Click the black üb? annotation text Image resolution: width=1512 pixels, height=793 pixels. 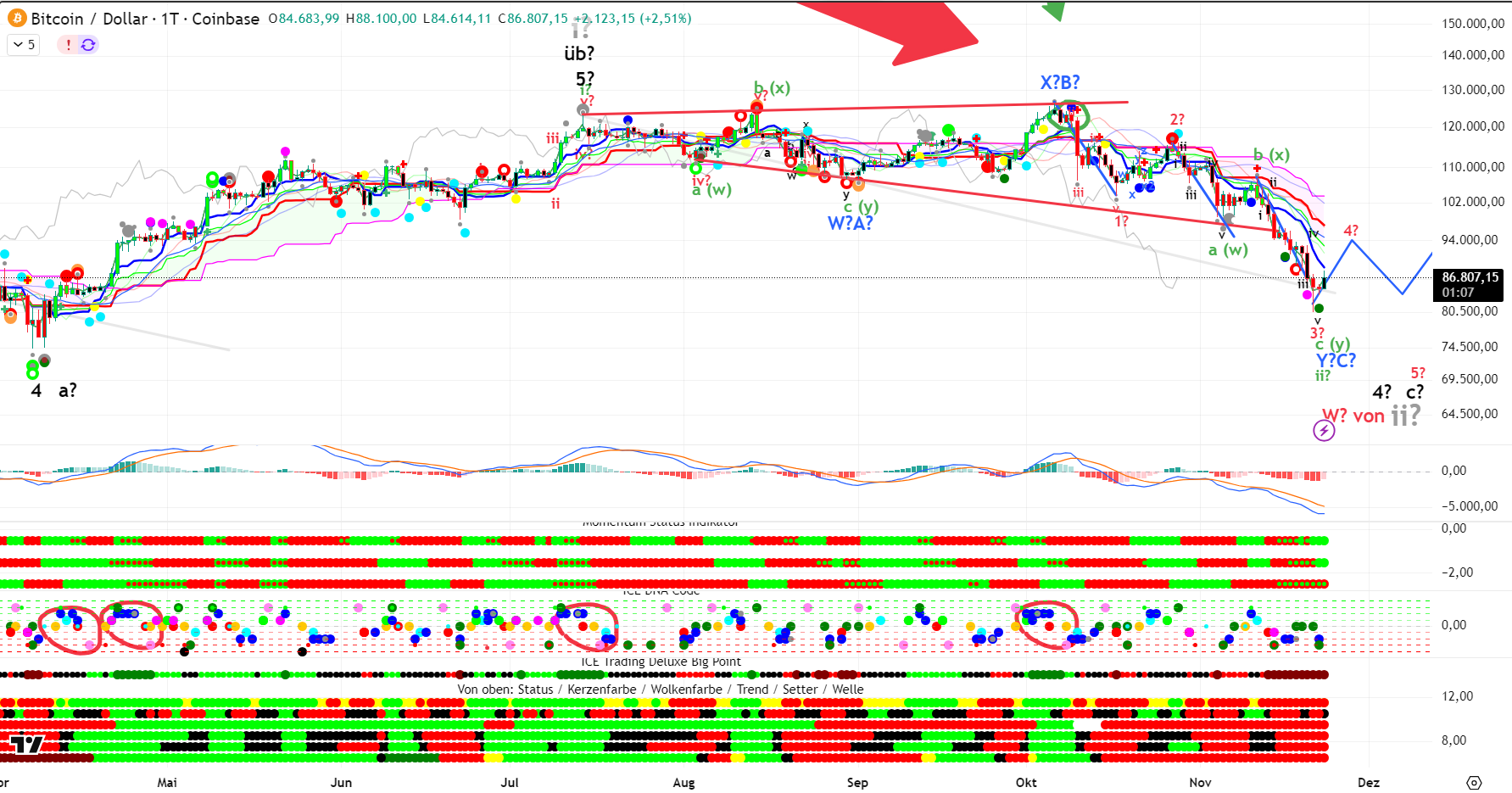tap(579, 53)
